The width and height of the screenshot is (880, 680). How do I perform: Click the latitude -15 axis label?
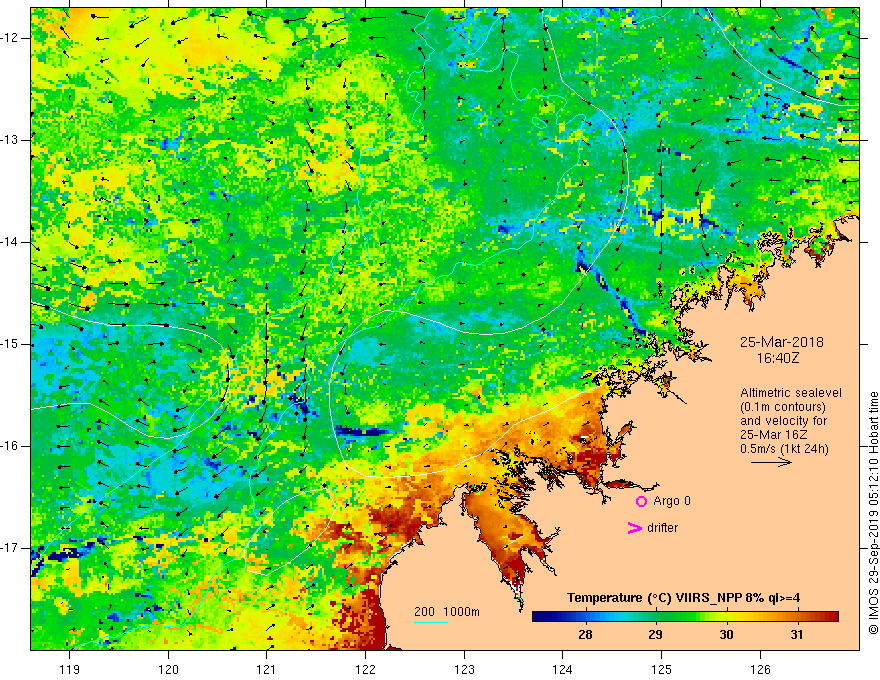pyautogui.click(x=10, y=344)
